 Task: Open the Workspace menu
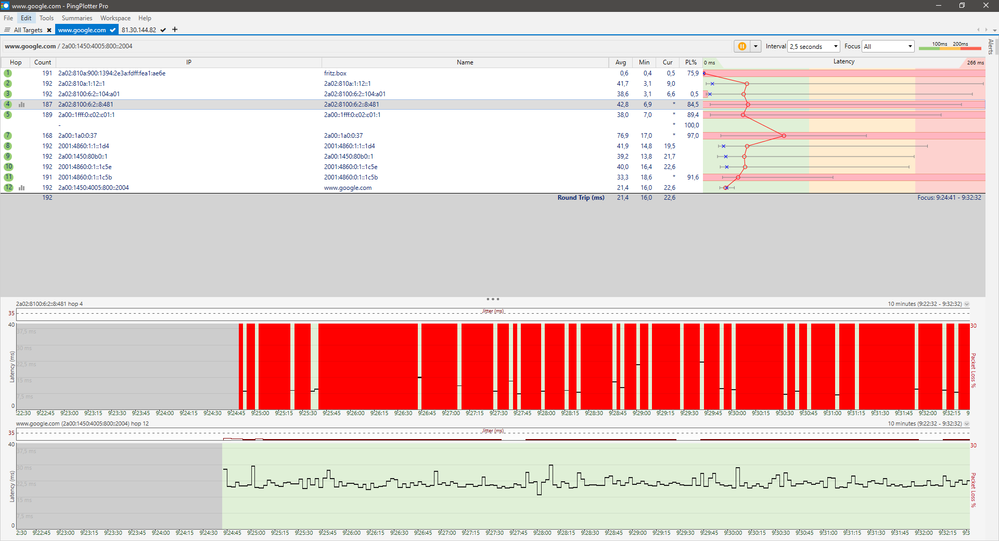(115, 18)
